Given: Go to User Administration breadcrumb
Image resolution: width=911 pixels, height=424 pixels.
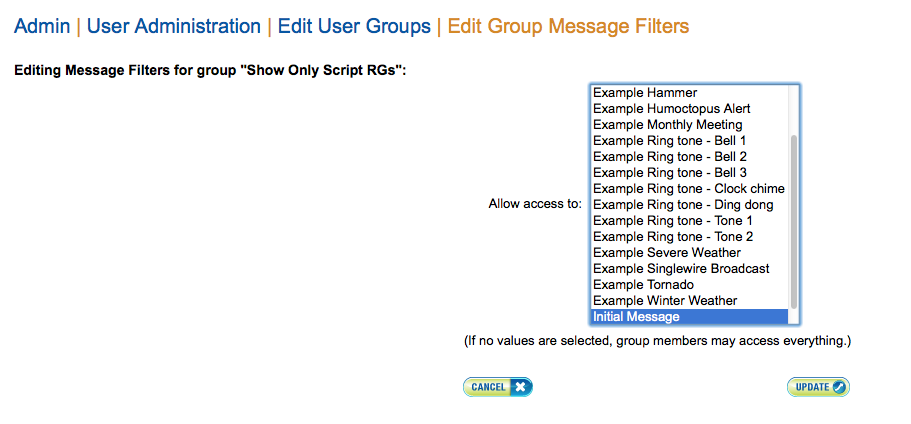Looking at the screenshot, I should [174, 26].
